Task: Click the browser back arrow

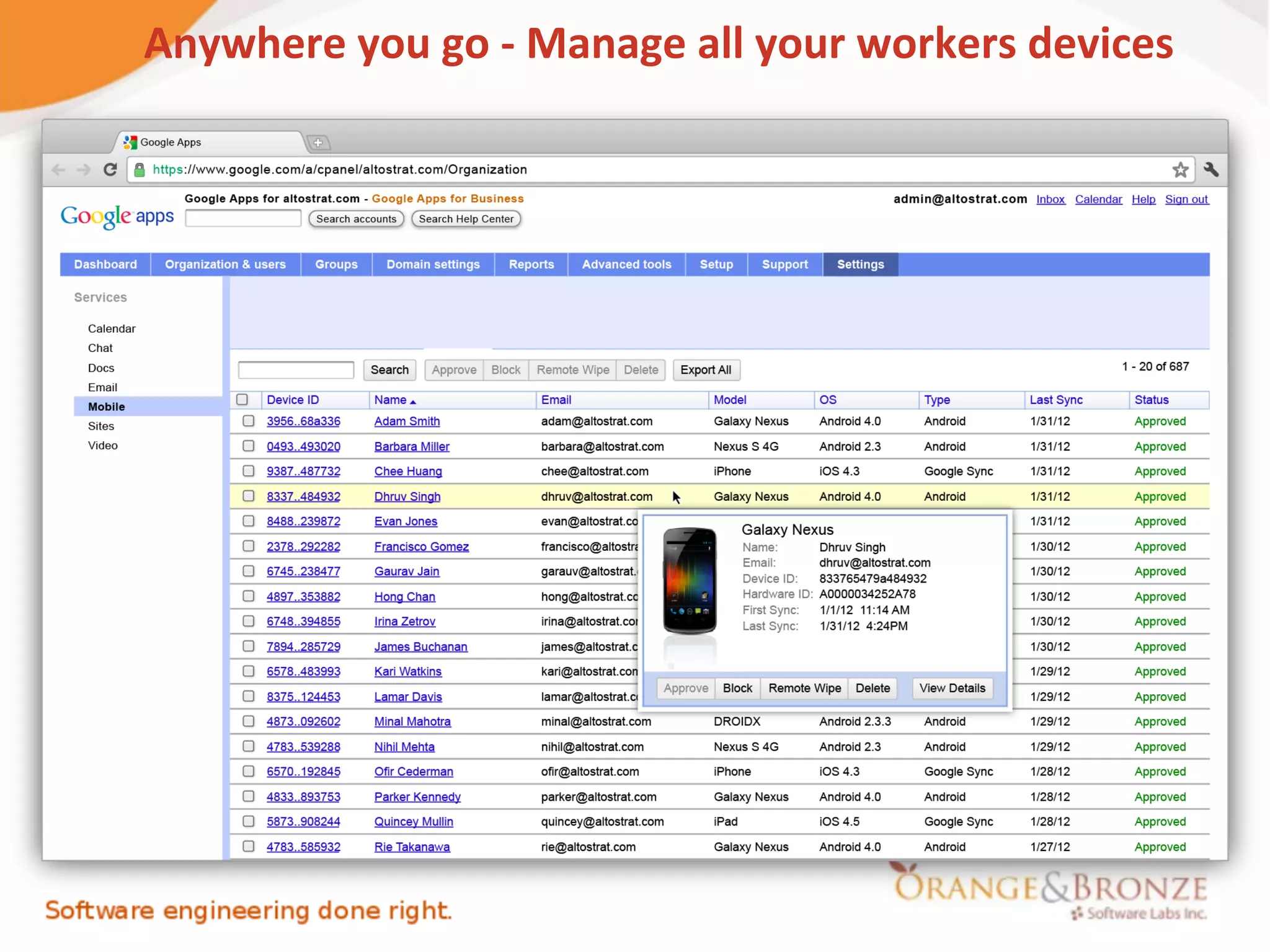Action: pos(59,170)
